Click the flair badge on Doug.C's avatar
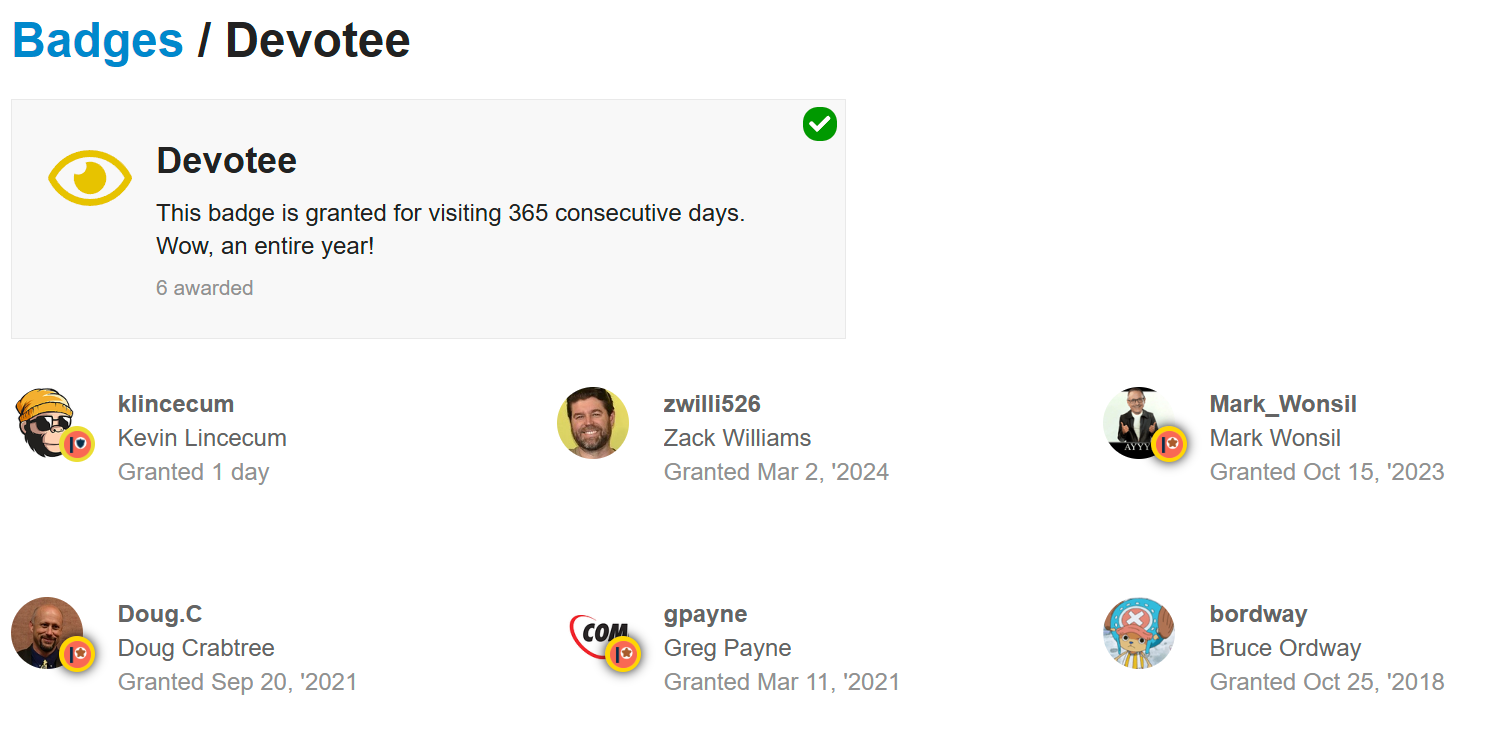Screen dimensions: 1500x751 click(x=78, y=654)
